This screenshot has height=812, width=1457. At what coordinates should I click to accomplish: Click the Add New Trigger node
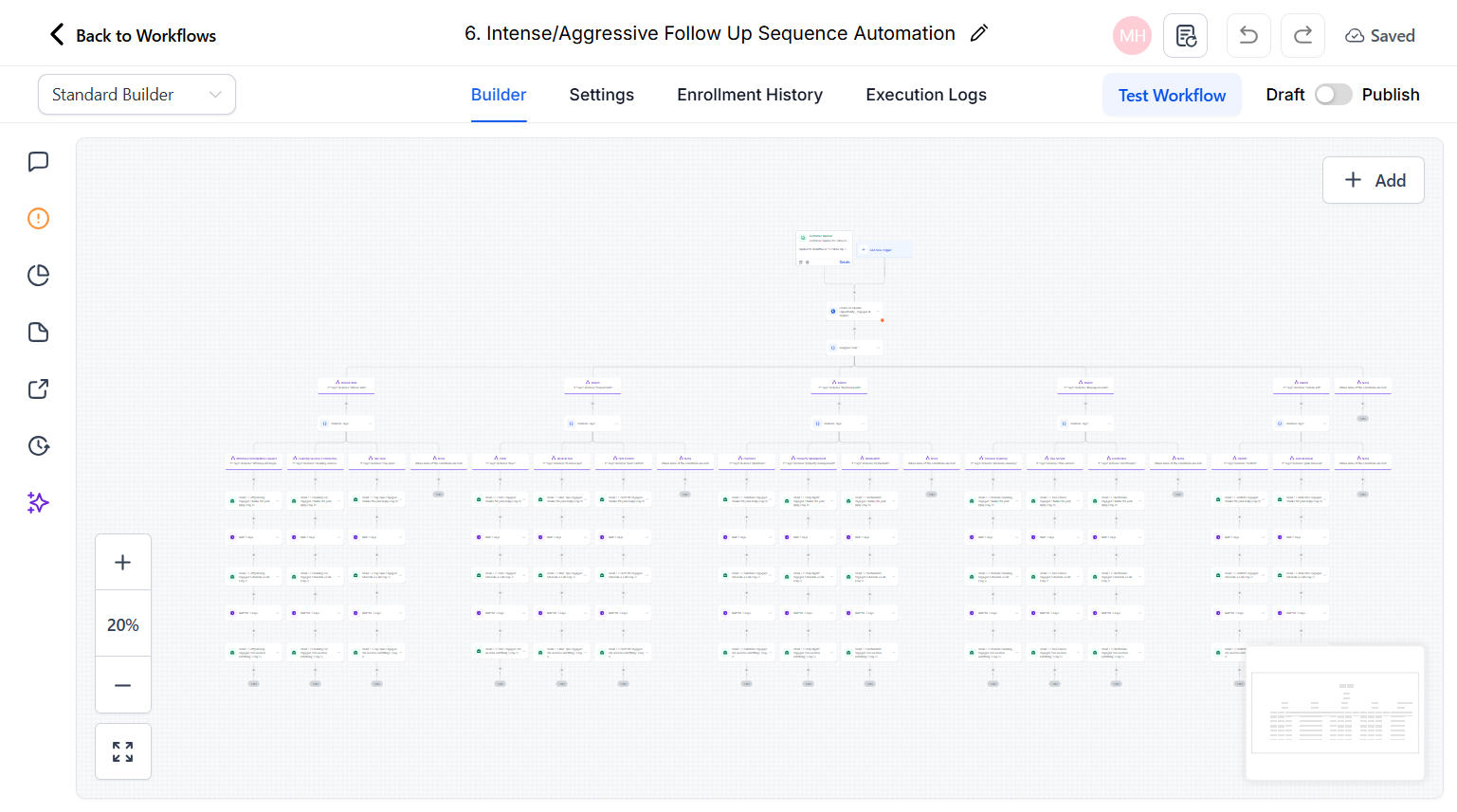[884, 250]
